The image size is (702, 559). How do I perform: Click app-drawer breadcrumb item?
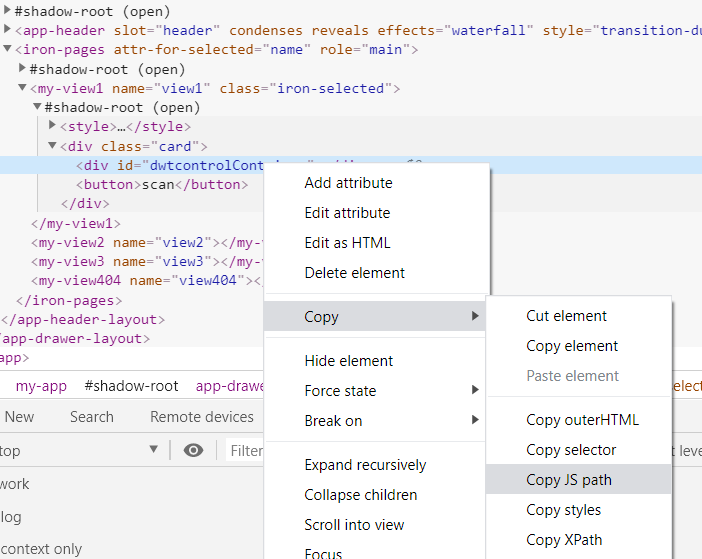tap(230, 386)
